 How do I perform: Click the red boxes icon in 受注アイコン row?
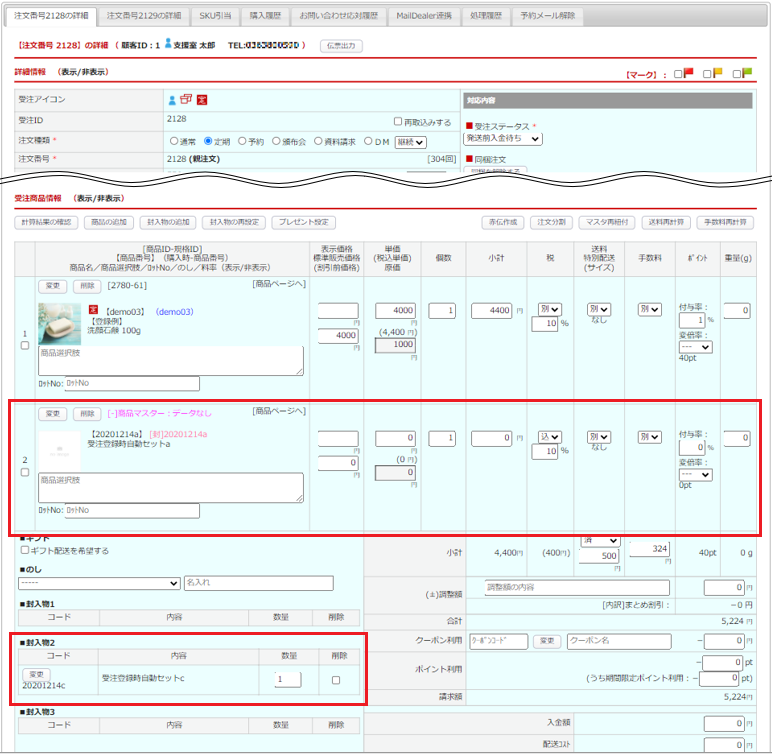point(186,100)
